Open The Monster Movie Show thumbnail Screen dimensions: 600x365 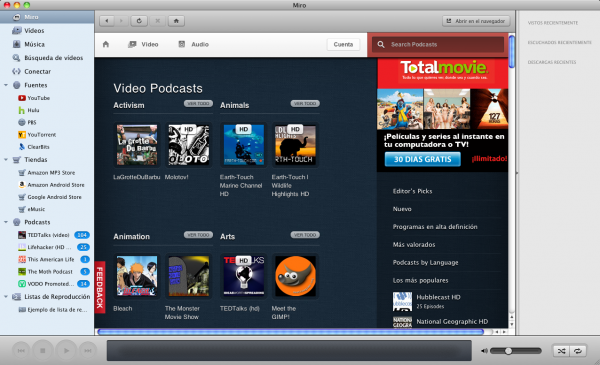pyautogui.click(x=189, y=276)
